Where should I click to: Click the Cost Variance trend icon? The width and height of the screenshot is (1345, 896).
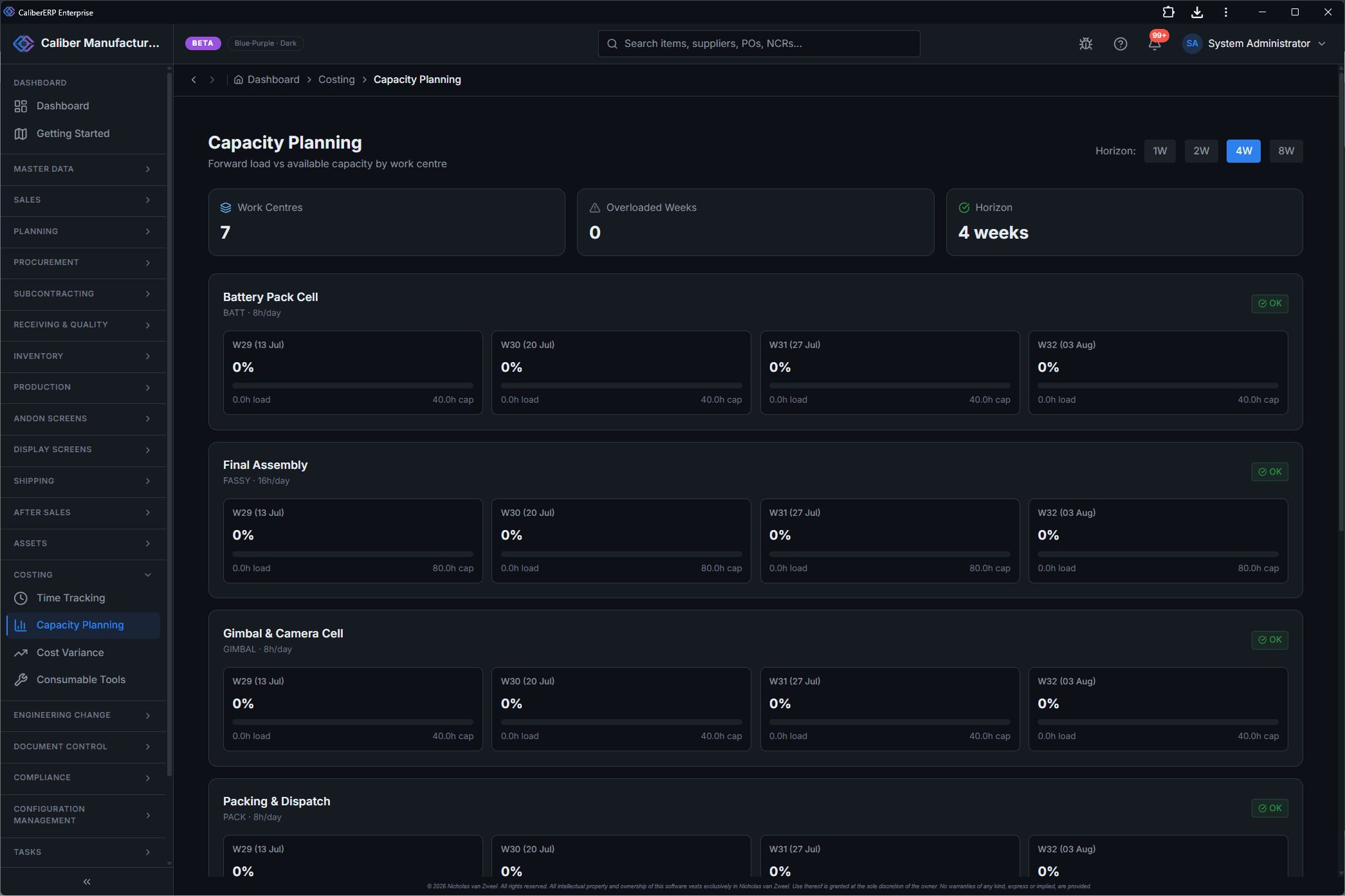[21, 653]
